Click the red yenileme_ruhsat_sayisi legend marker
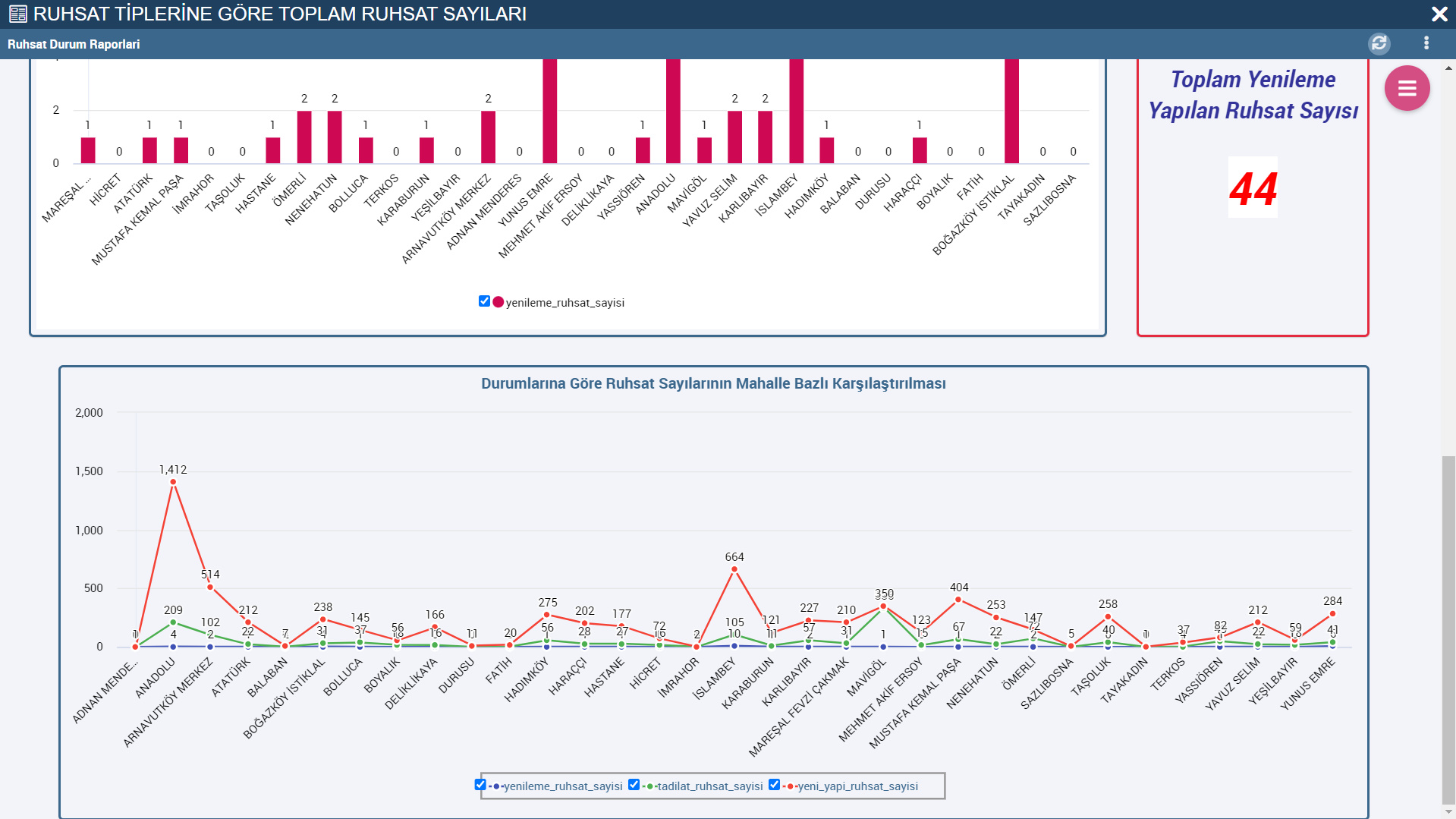 pyautogui.click(x=498, y=302)
